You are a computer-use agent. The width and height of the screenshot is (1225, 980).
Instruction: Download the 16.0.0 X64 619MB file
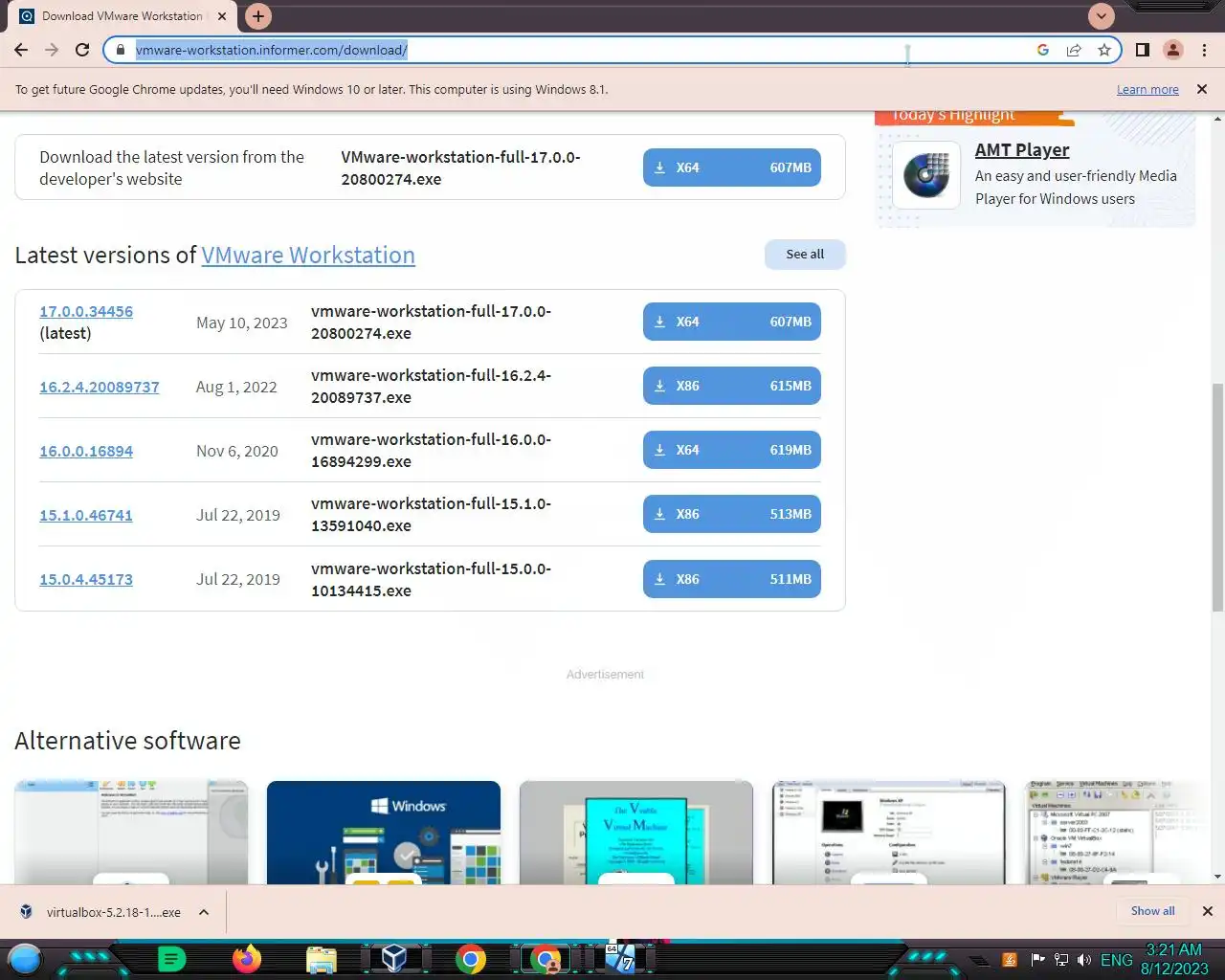(x=732, y=450)
